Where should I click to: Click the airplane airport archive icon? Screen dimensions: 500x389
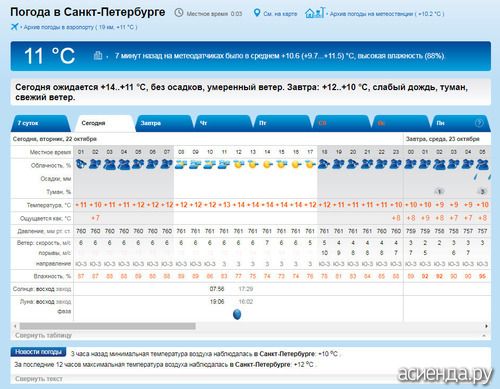pos(14,27)
